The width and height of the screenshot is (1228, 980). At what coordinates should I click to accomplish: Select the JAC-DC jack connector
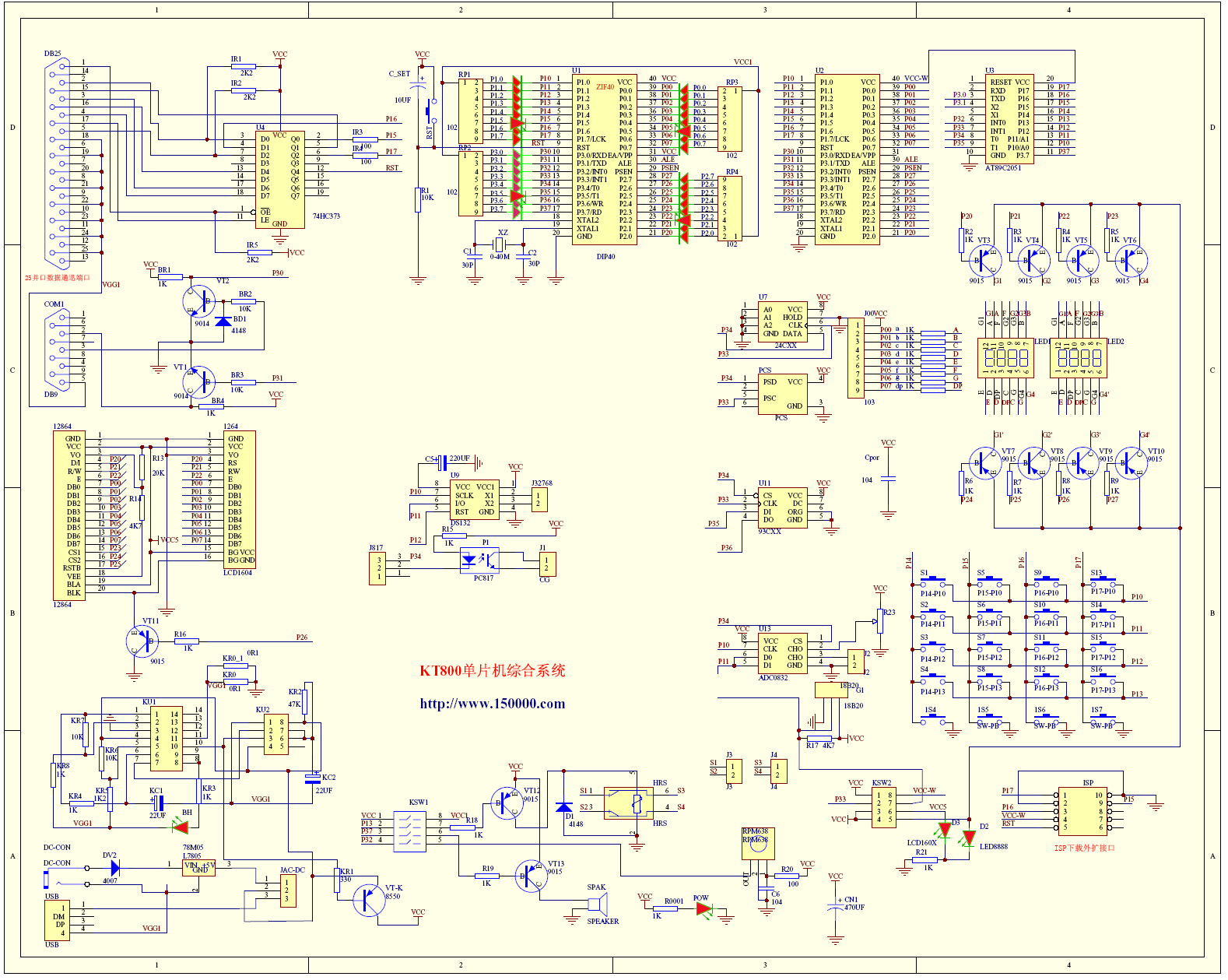point(288,890)
